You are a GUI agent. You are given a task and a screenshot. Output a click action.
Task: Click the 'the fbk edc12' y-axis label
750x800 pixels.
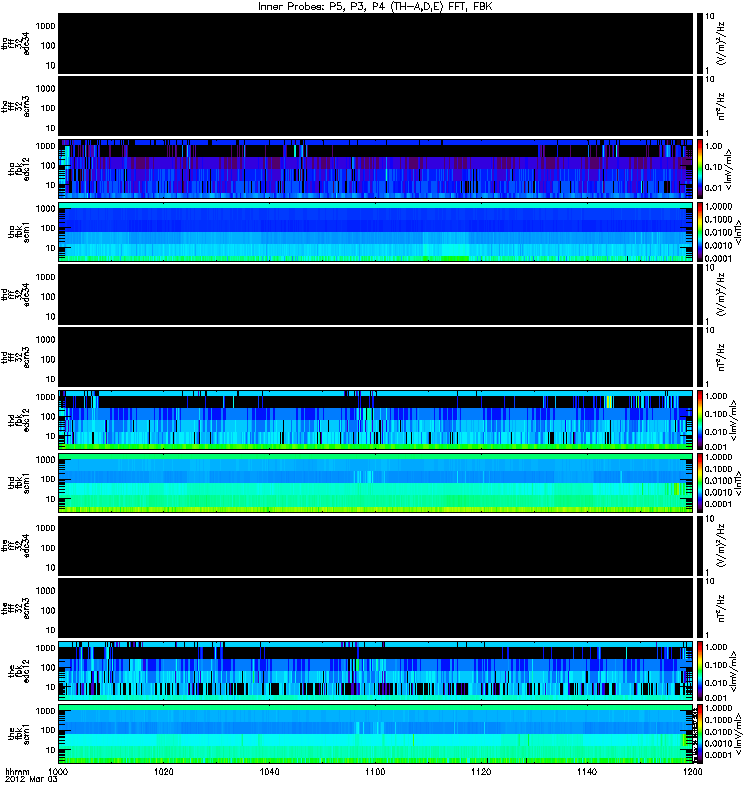tap(19, 671)
